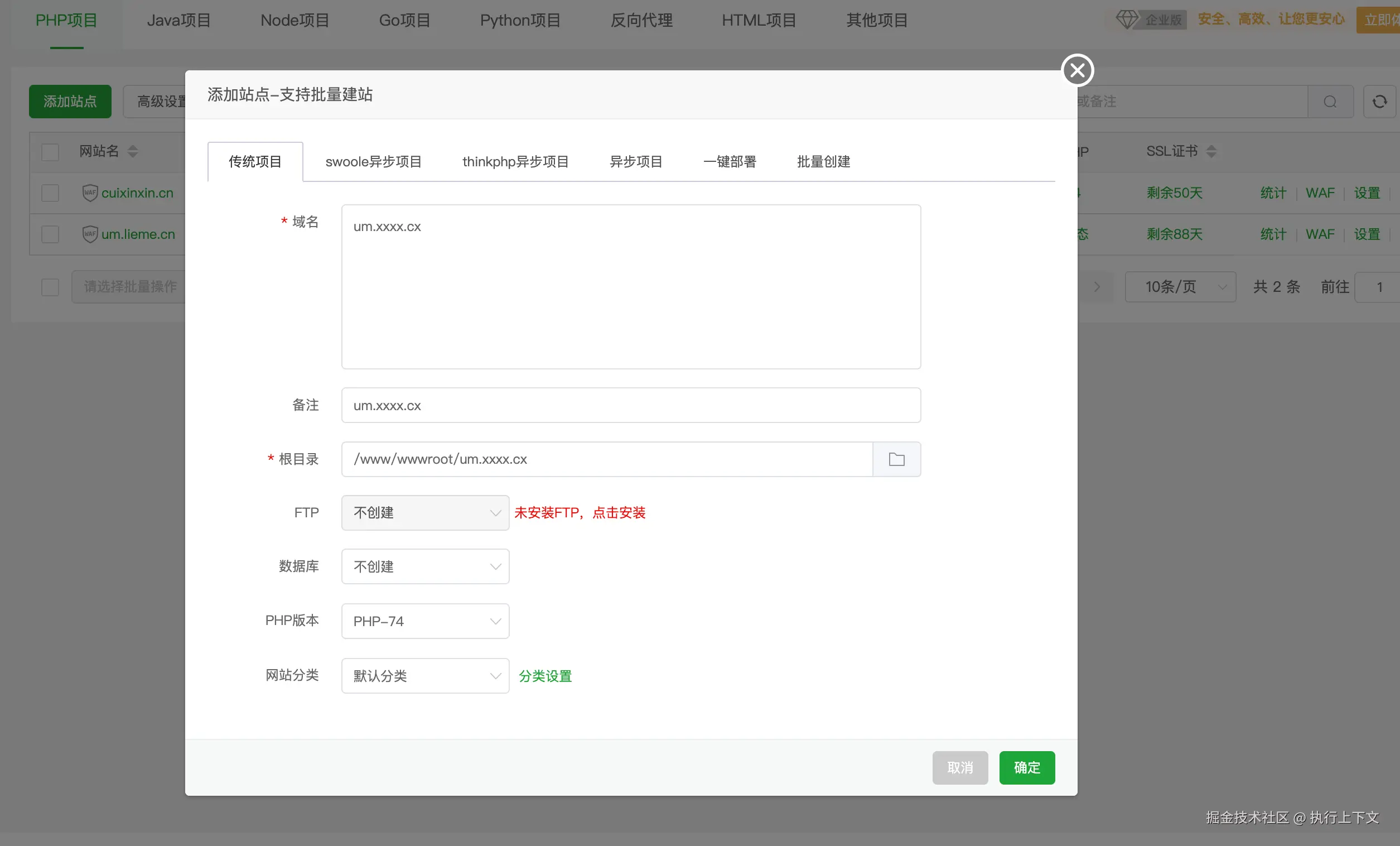Click WAF shield icon beside um.lieme.cn
Viewport: 1400px width, 846px height.
90,234
